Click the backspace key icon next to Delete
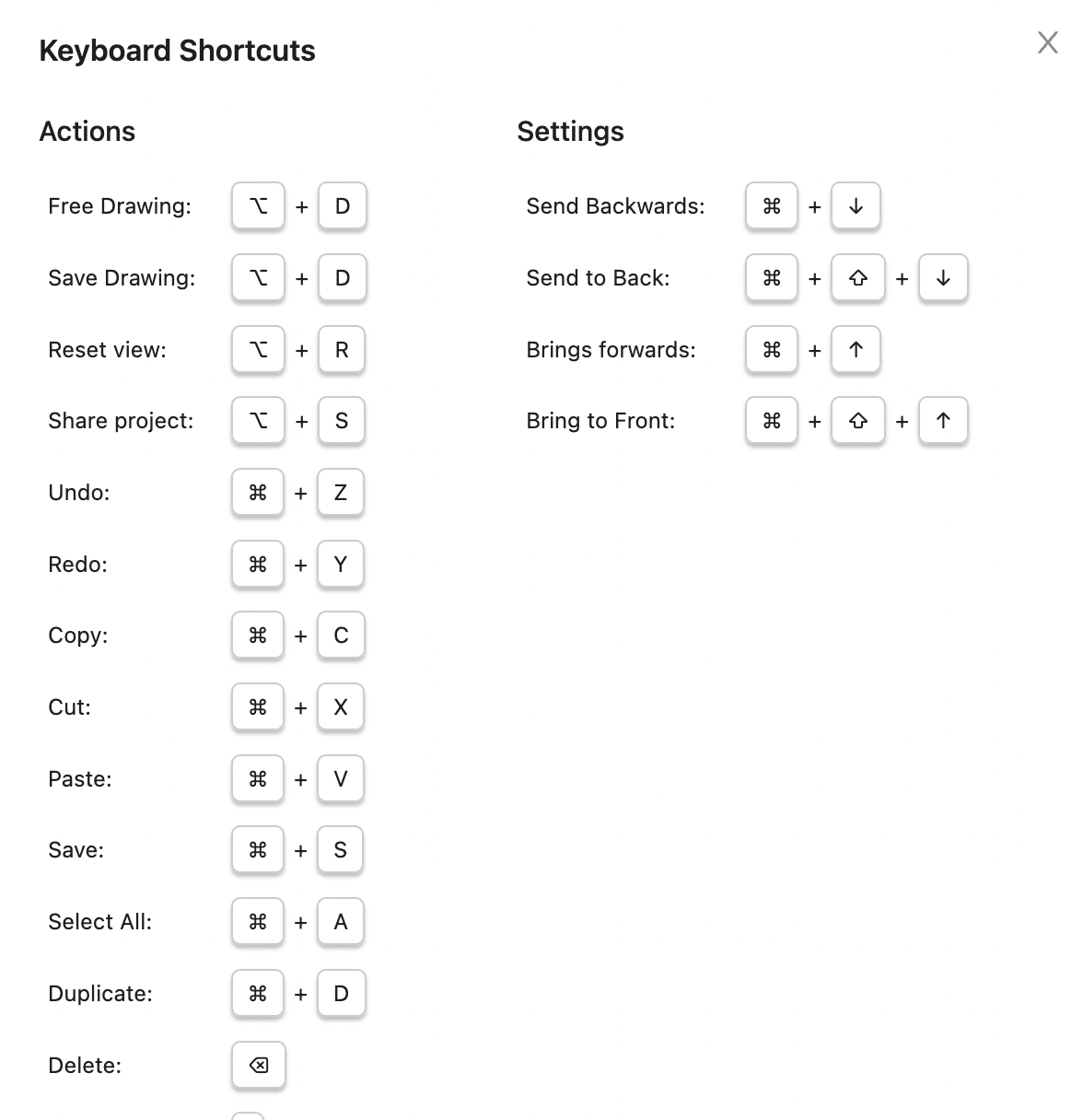This screenshot has width=1083, height=1120. 259,1066
